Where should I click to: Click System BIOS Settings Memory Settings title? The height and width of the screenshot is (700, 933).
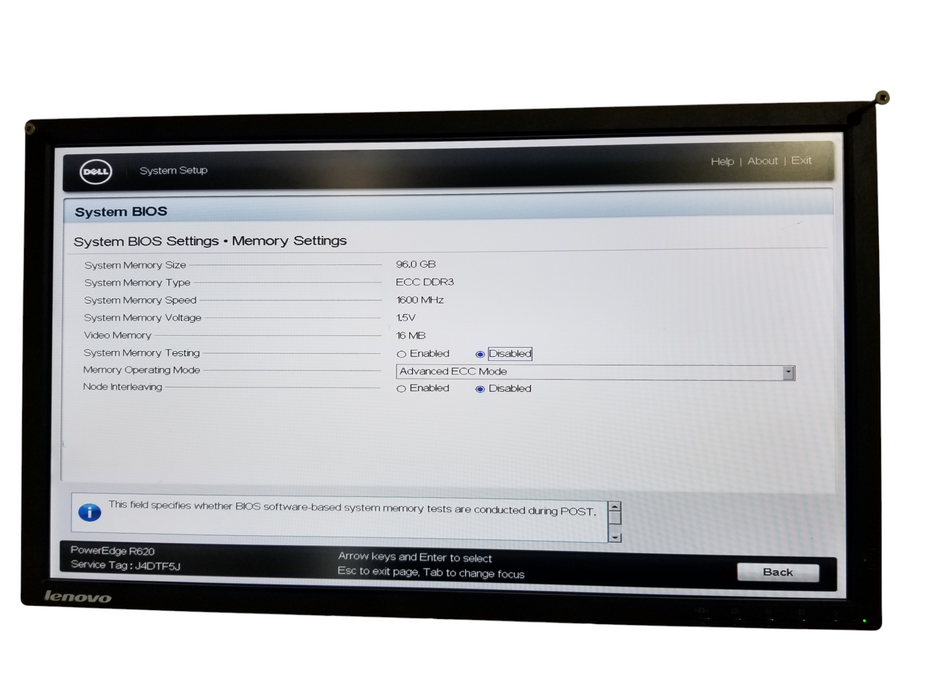pyautogui.click(x=210, y=241)
